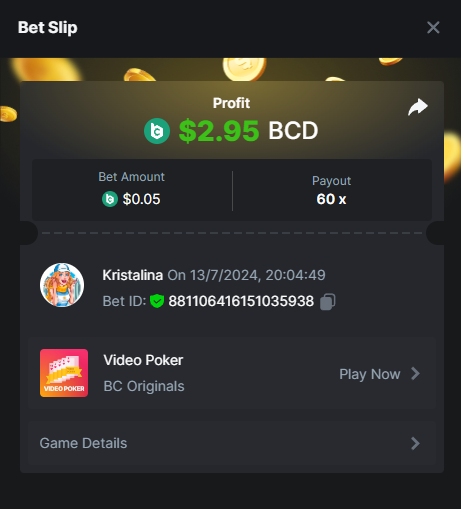The image size is (461, 509).
Task: Close the Bet Slip dialog
Action: pyautogui.click(x=433, y=27)
